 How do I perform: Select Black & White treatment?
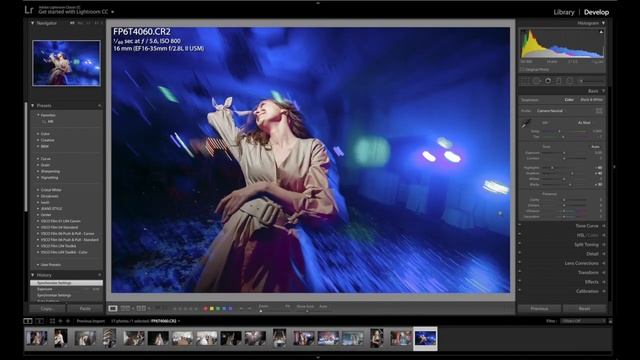pos(591,100)
